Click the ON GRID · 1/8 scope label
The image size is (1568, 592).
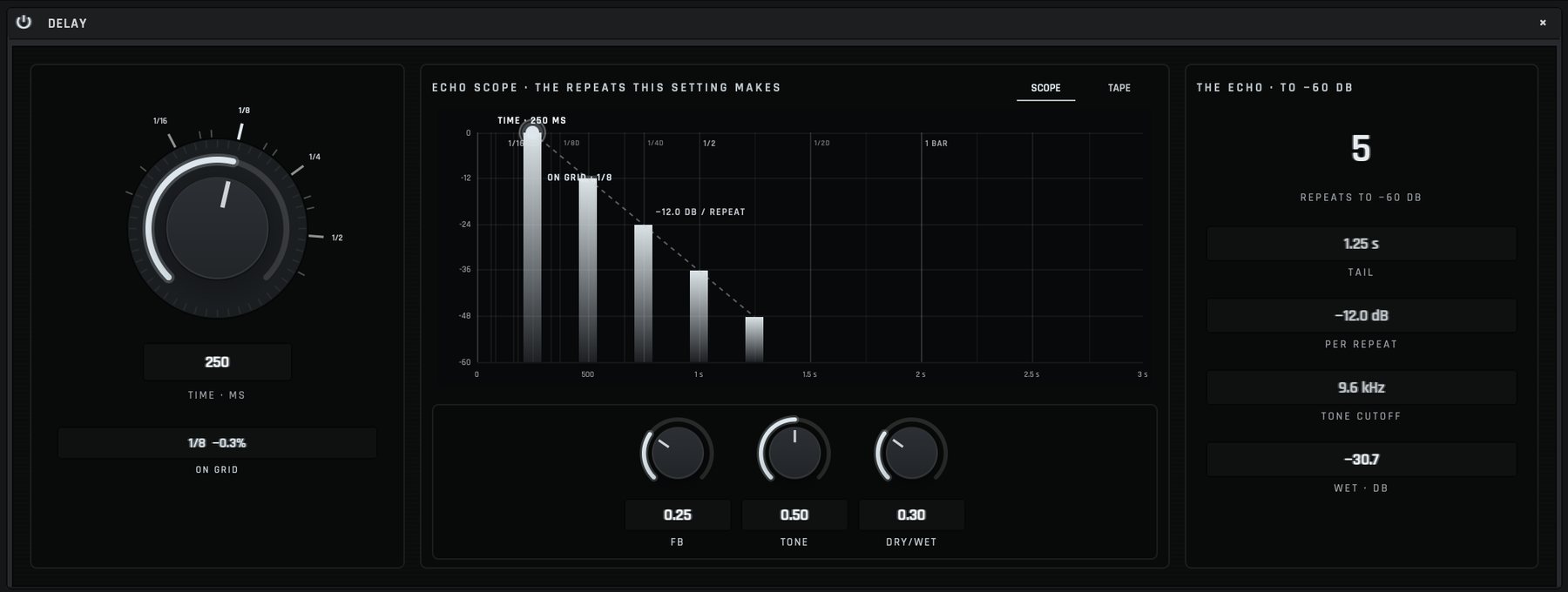(x=579, y=178)
